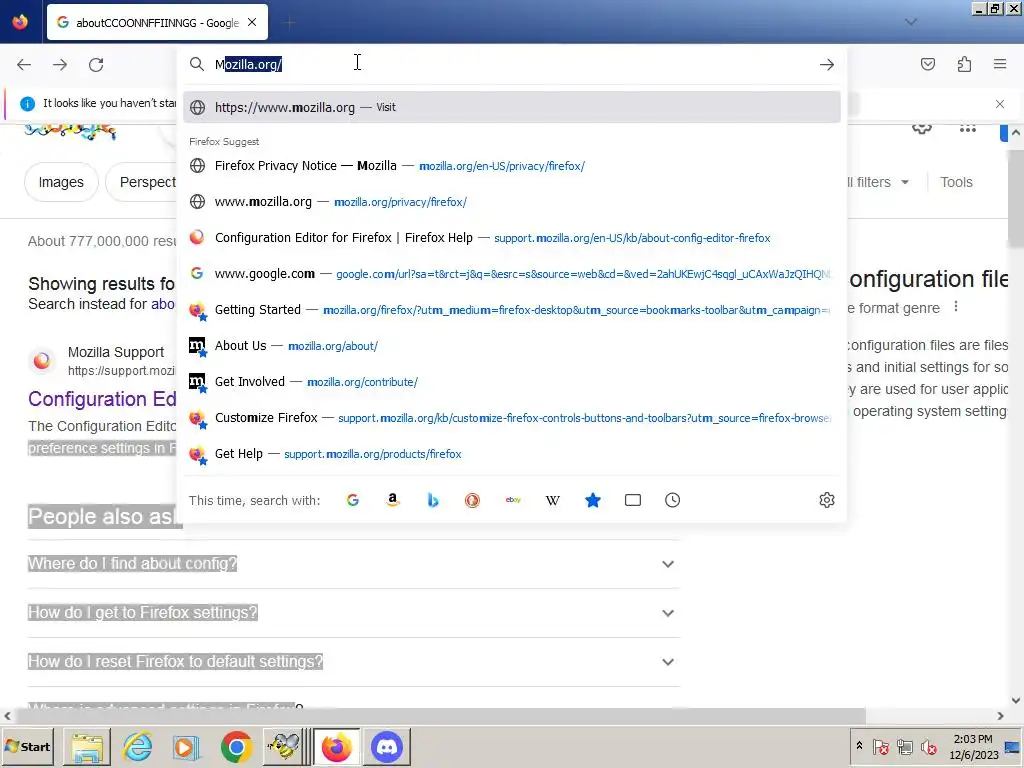This screenshot has height=768, width=1024.
Task: Open Google apps grid icon
Action: 968,129
